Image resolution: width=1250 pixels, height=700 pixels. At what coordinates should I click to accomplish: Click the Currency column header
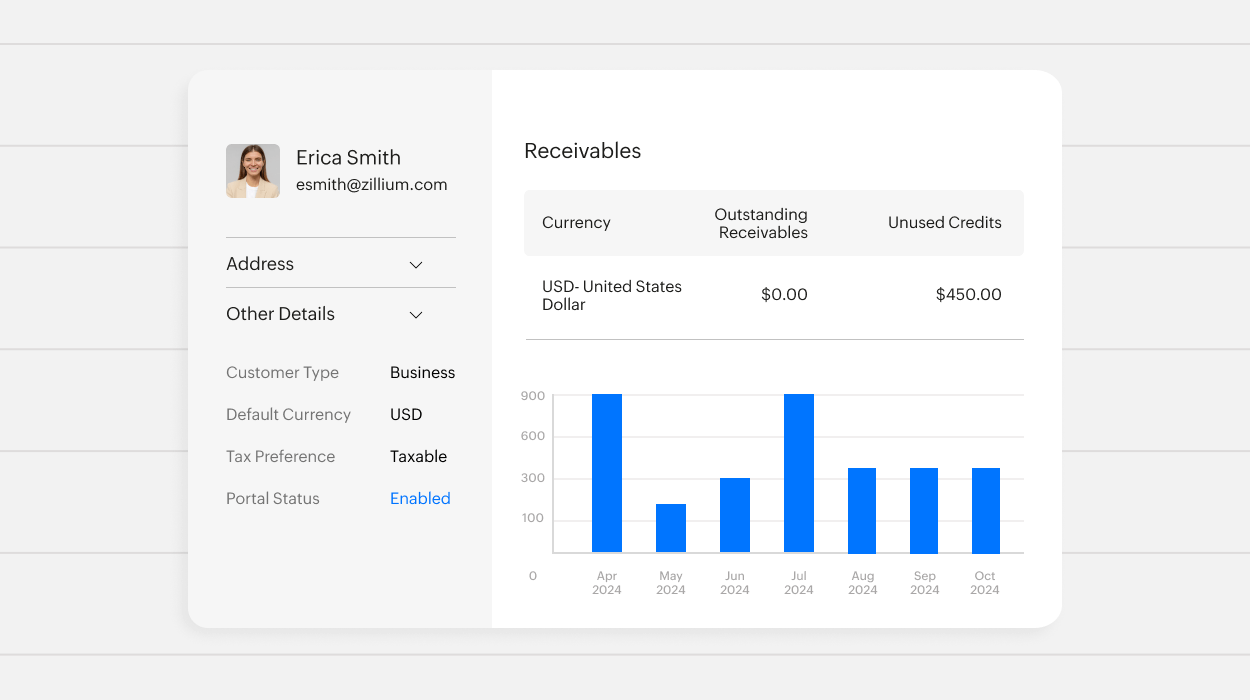(x=576, y=223)
